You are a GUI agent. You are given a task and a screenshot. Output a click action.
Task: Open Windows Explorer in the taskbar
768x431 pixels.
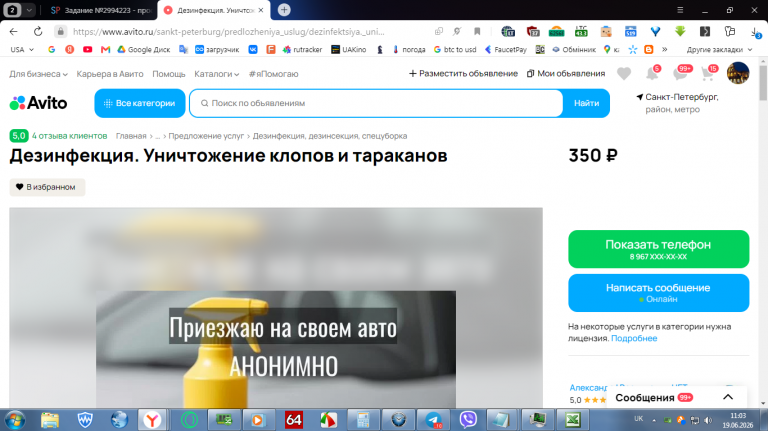49,420
